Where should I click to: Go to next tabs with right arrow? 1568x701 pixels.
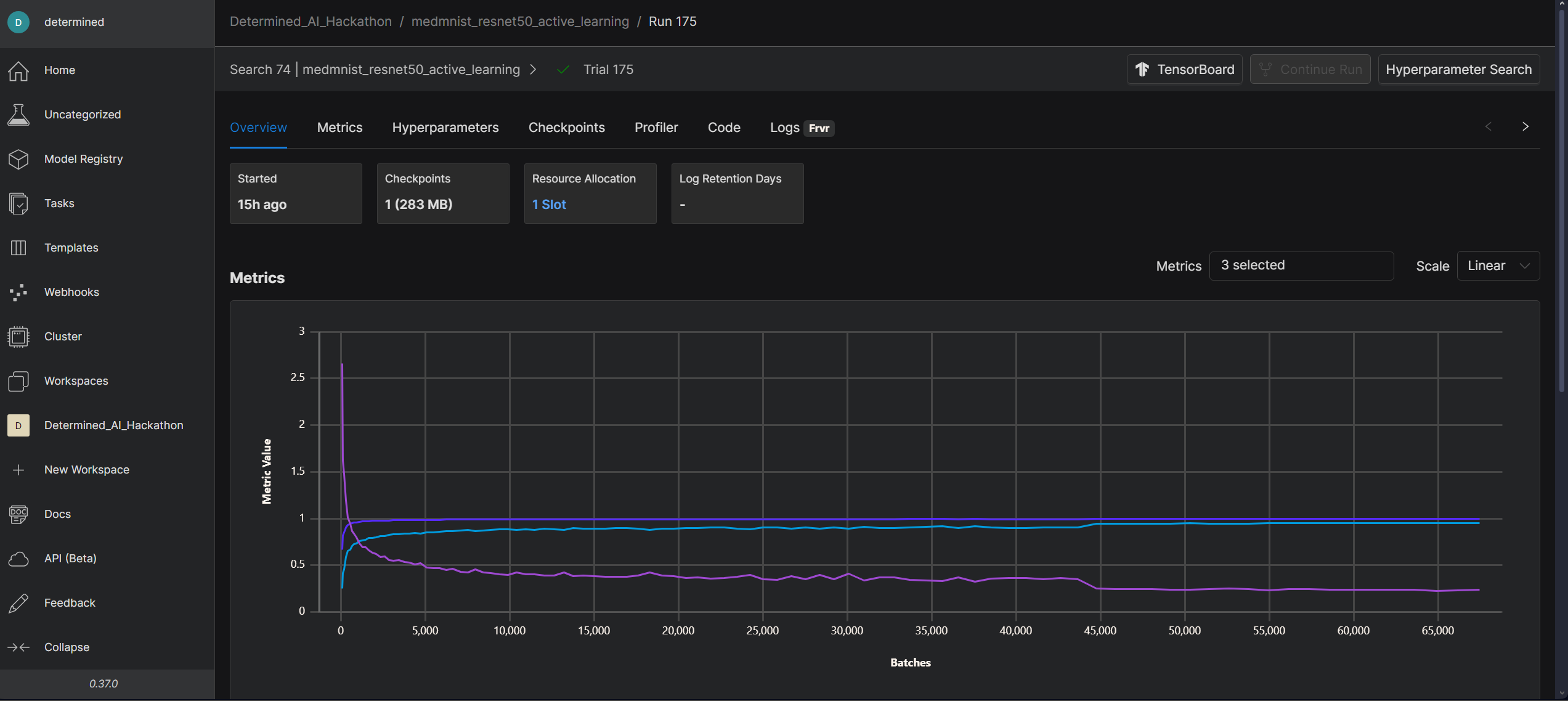[1525, 127]
